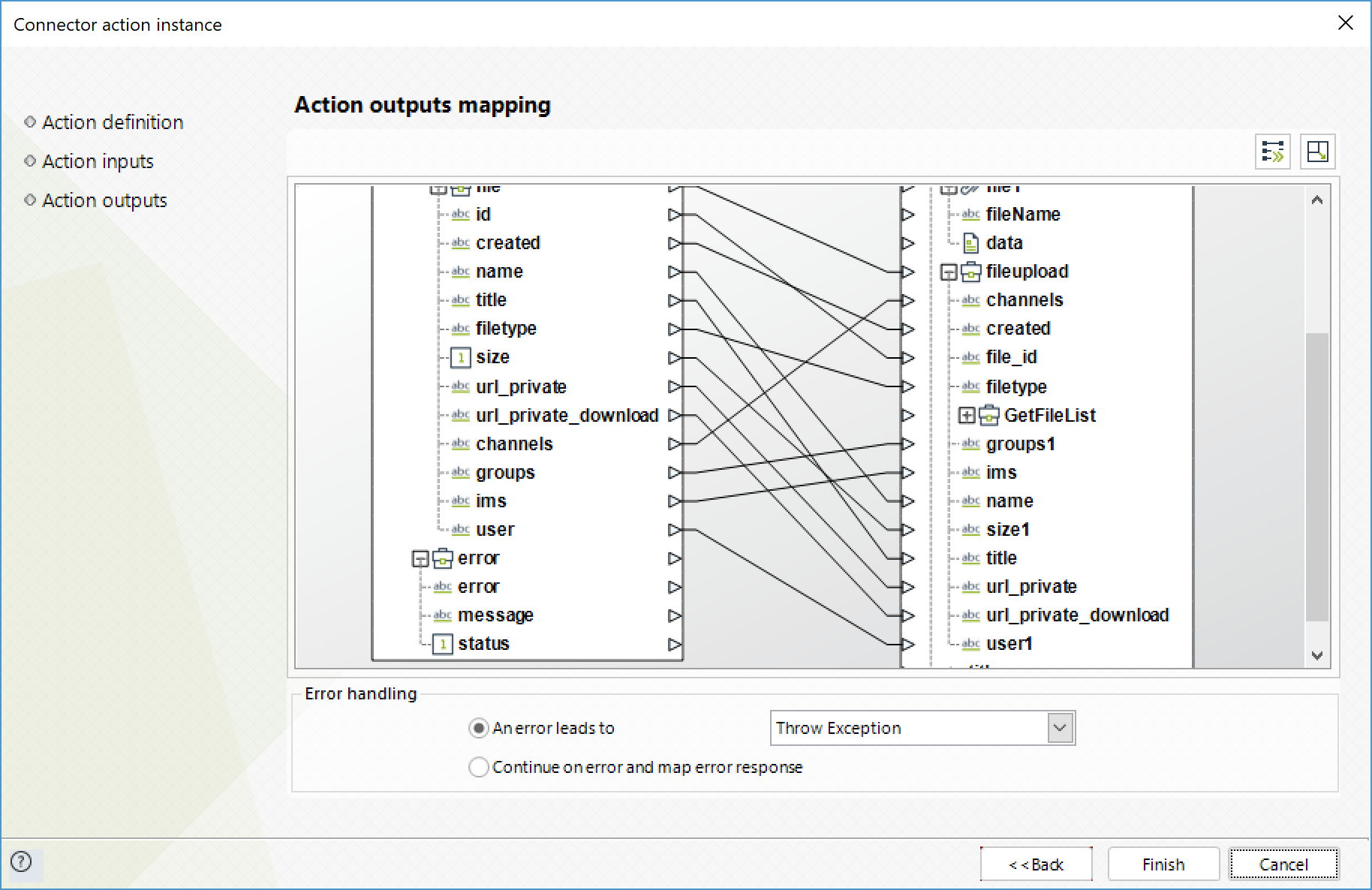Select the url_private item on right

pyautogui.click(x=1031, y=587)
